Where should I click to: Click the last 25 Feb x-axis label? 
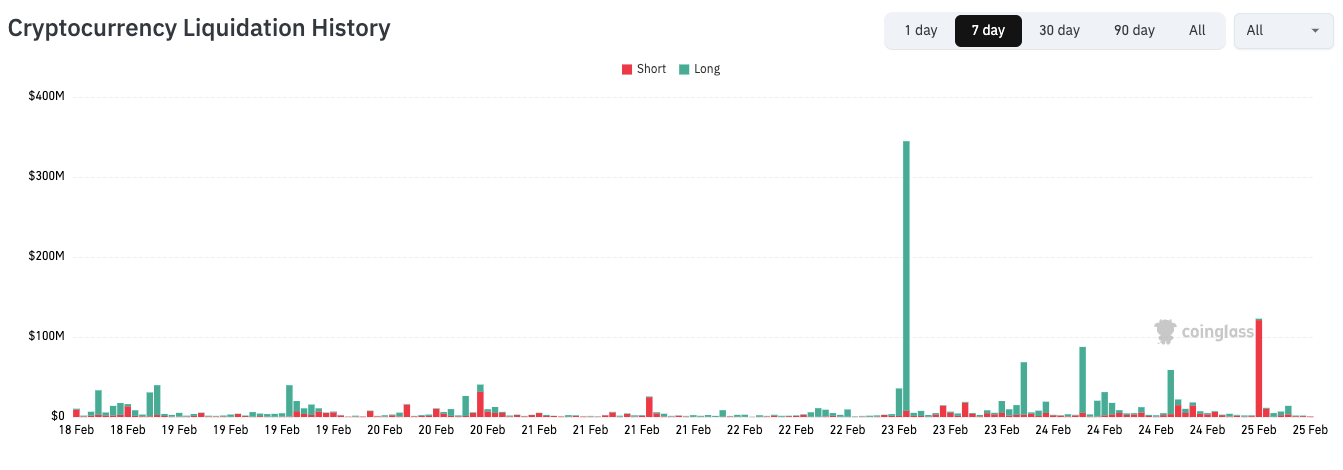point(1310,430)
